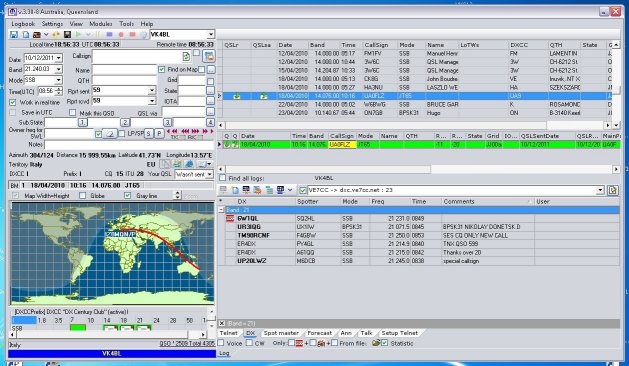The image size is (629, 366).
Task: Open the Modules menu
Action: [x=101, y=24]
